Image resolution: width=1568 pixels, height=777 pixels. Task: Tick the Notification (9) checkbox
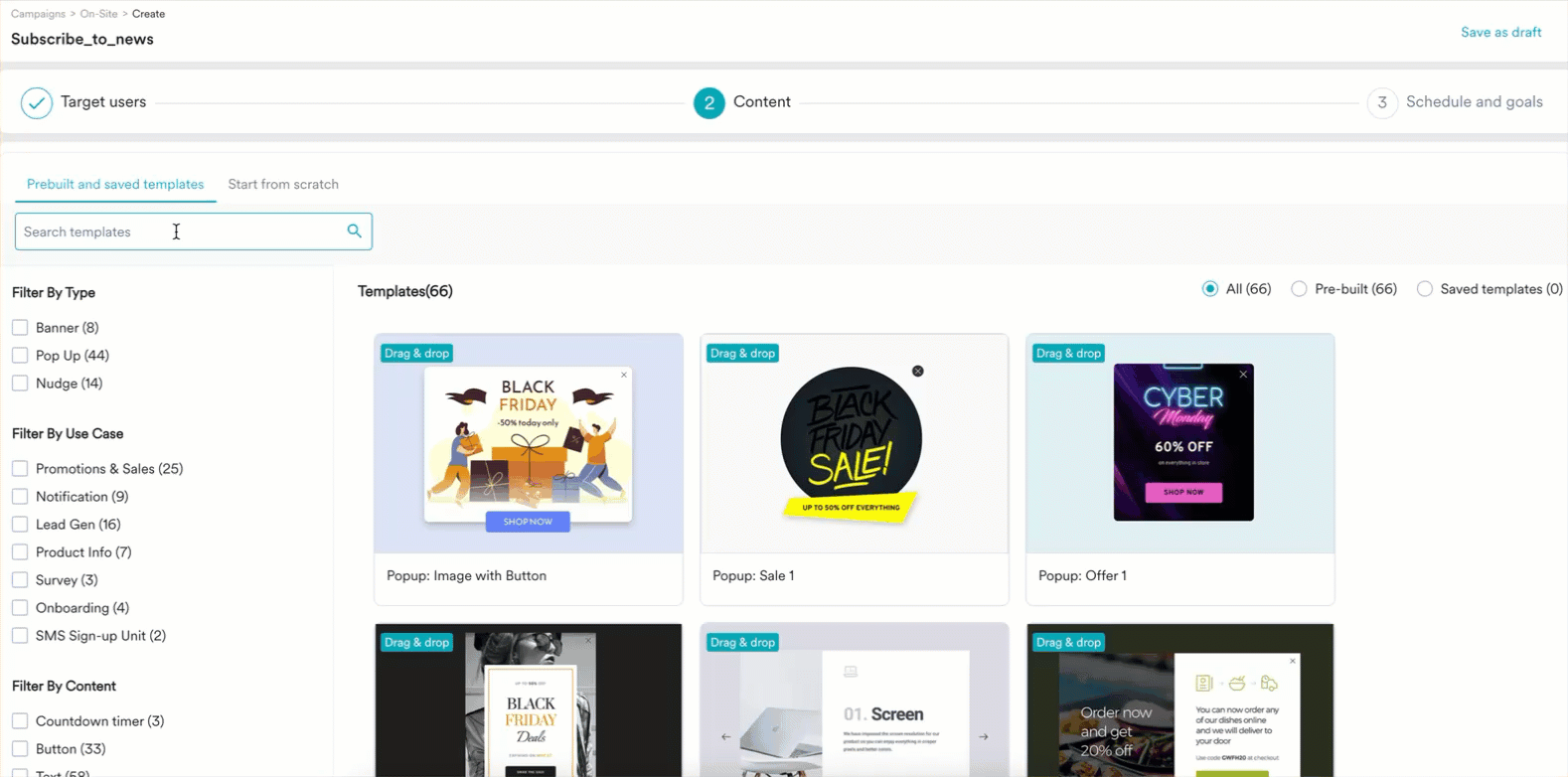coord(20,496)
